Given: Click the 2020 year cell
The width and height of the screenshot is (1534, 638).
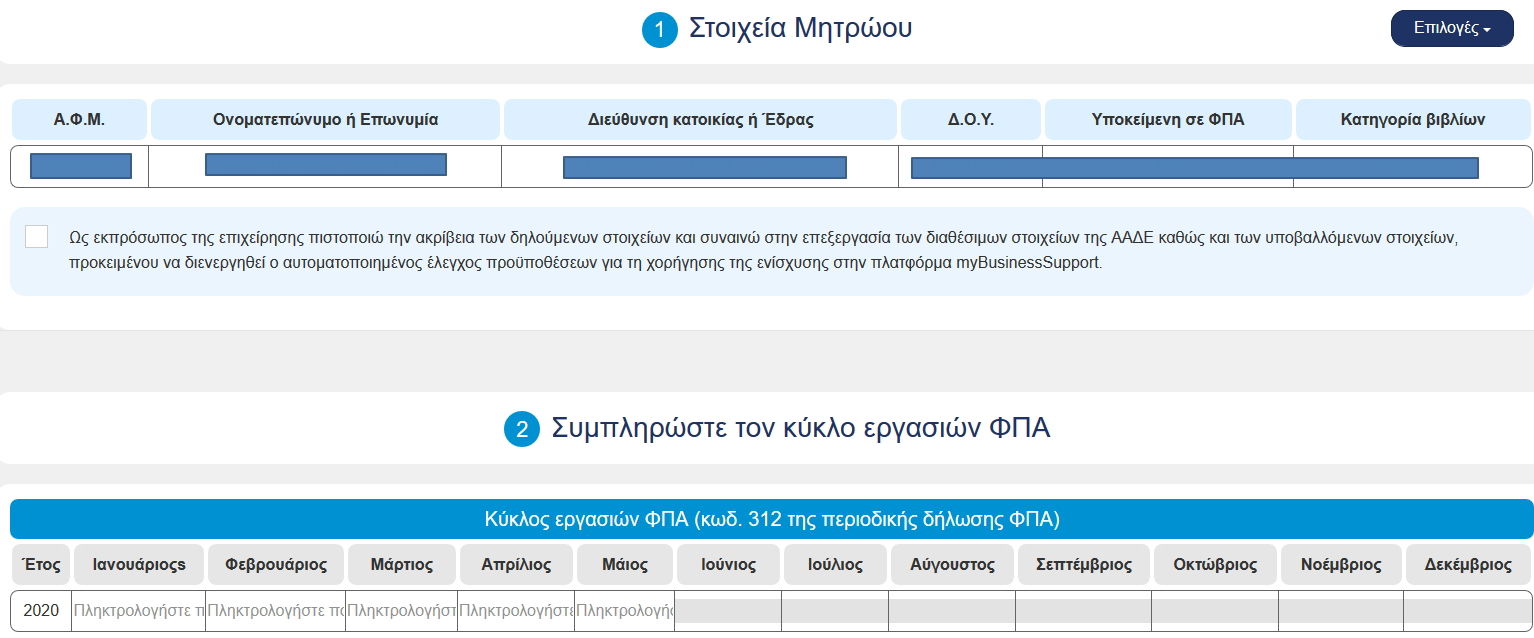Looking at the screenshot, I should (x=41, y=611).
